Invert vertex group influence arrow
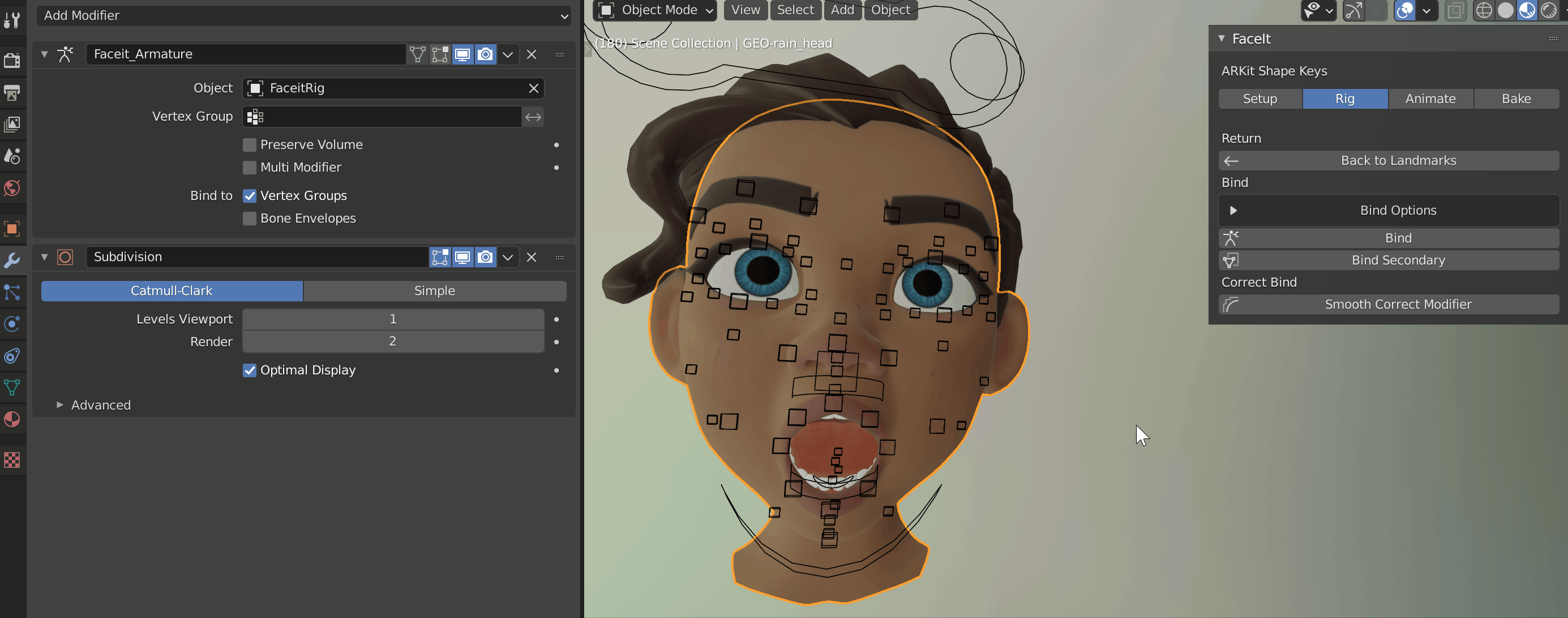 coord(533,117)
